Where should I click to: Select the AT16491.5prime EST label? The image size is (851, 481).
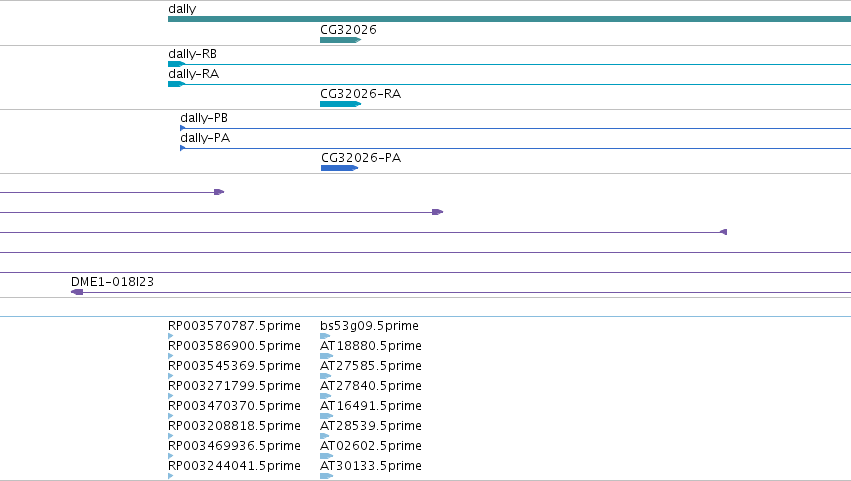tap(371, 406)
